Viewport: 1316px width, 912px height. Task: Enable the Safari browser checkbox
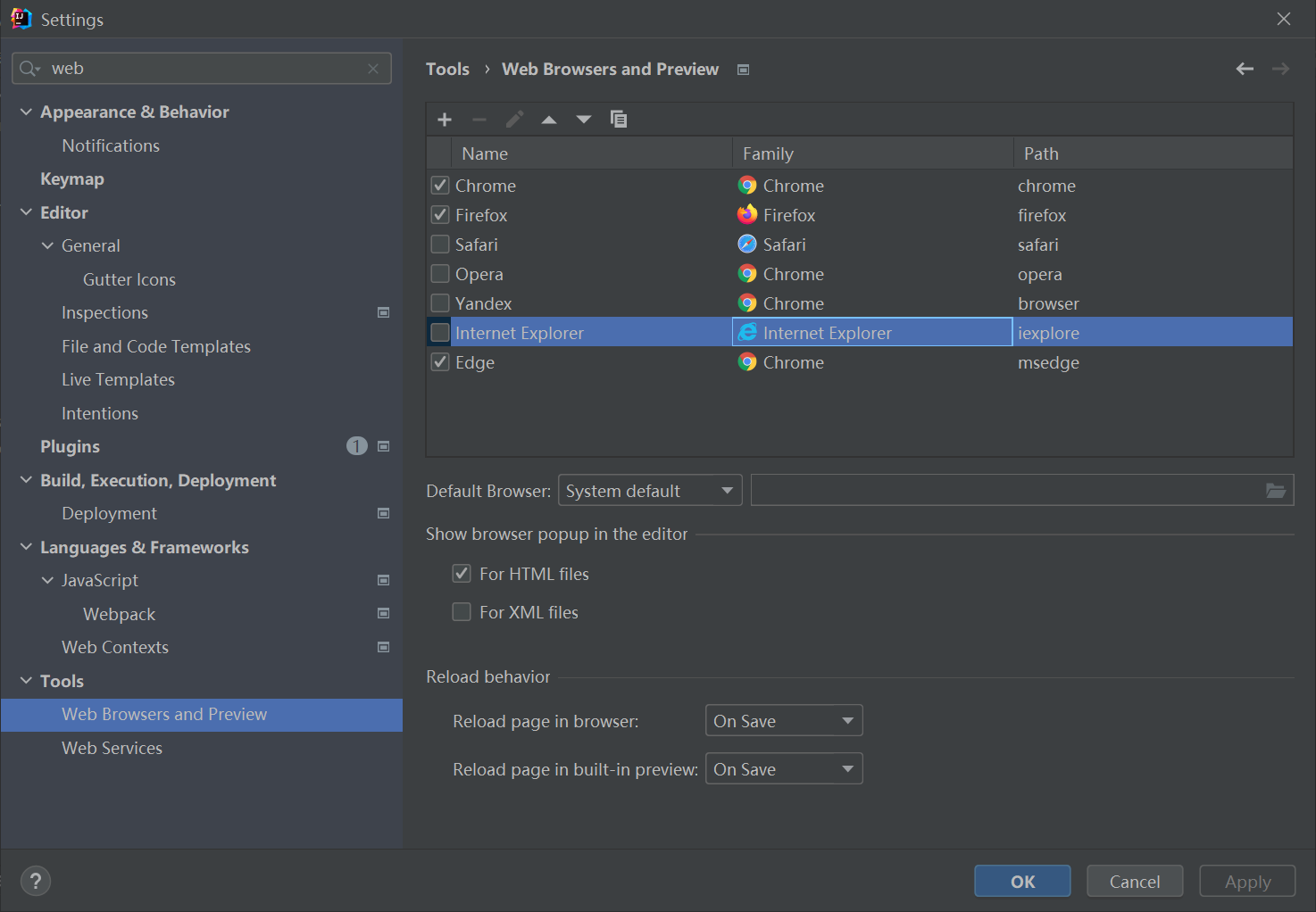[x=440, y=245]
